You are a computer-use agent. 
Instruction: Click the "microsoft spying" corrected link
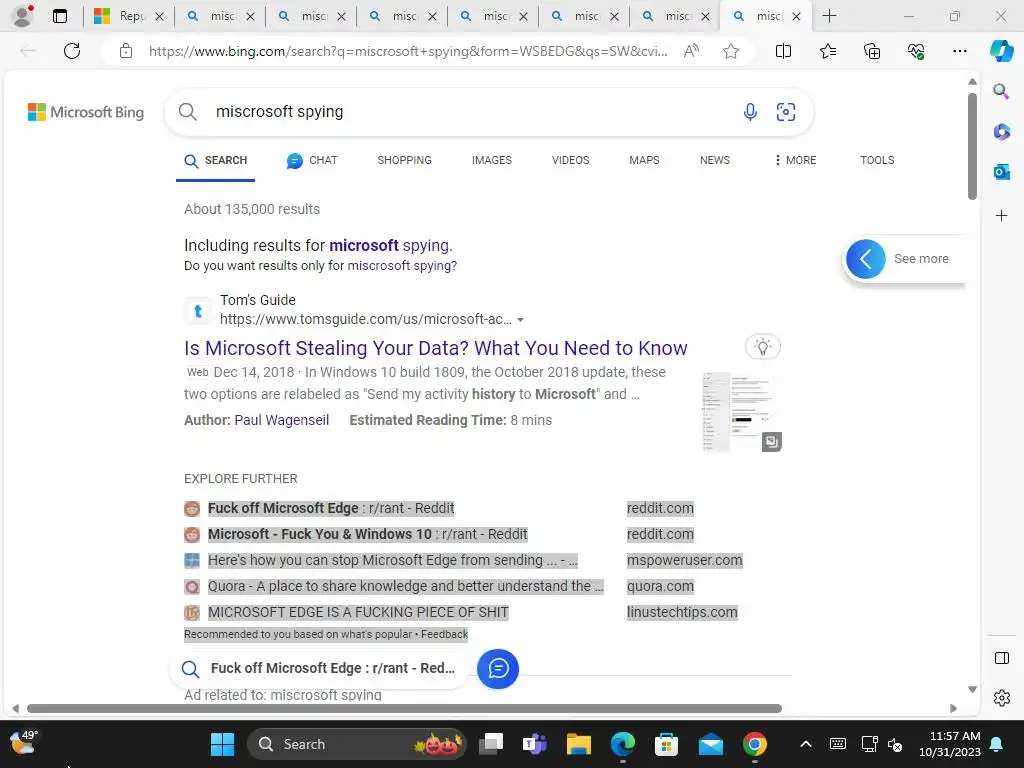390,246
